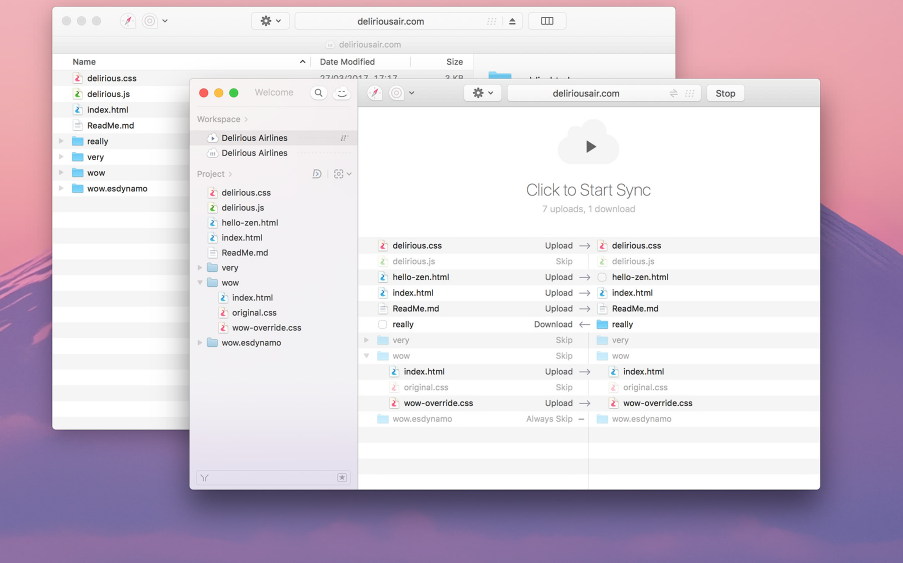Sort by the Date Modified column header
Screen dimensions: 903x563
pyautogui.click(x=347, y=62)
